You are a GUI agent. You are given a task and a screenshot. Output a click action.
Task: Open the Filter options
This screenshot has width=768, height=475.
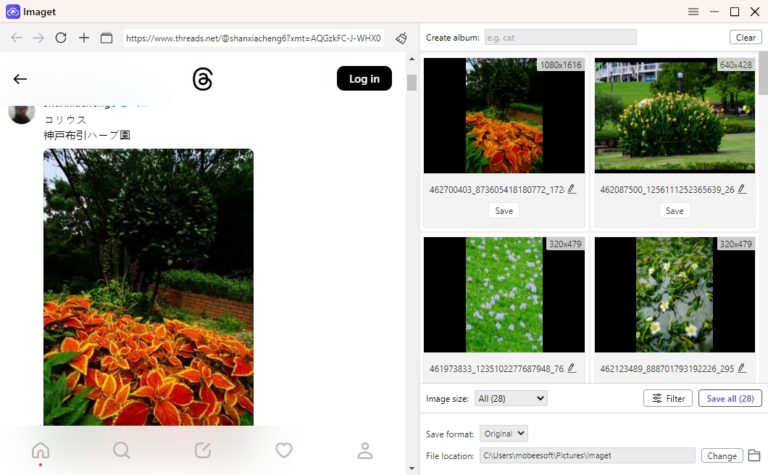[x=668, y=399]
